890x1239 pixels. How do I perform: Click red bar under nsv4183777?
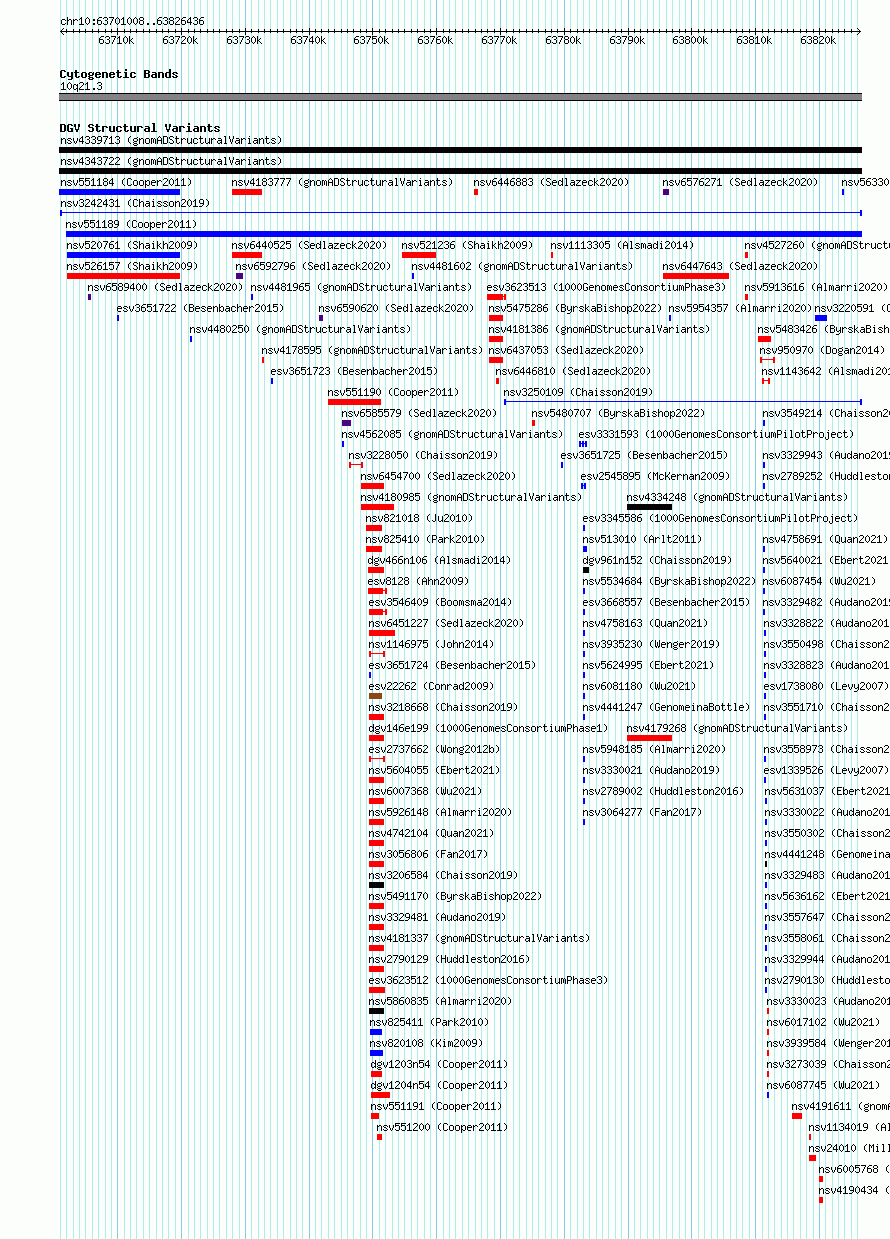point(247,192)
